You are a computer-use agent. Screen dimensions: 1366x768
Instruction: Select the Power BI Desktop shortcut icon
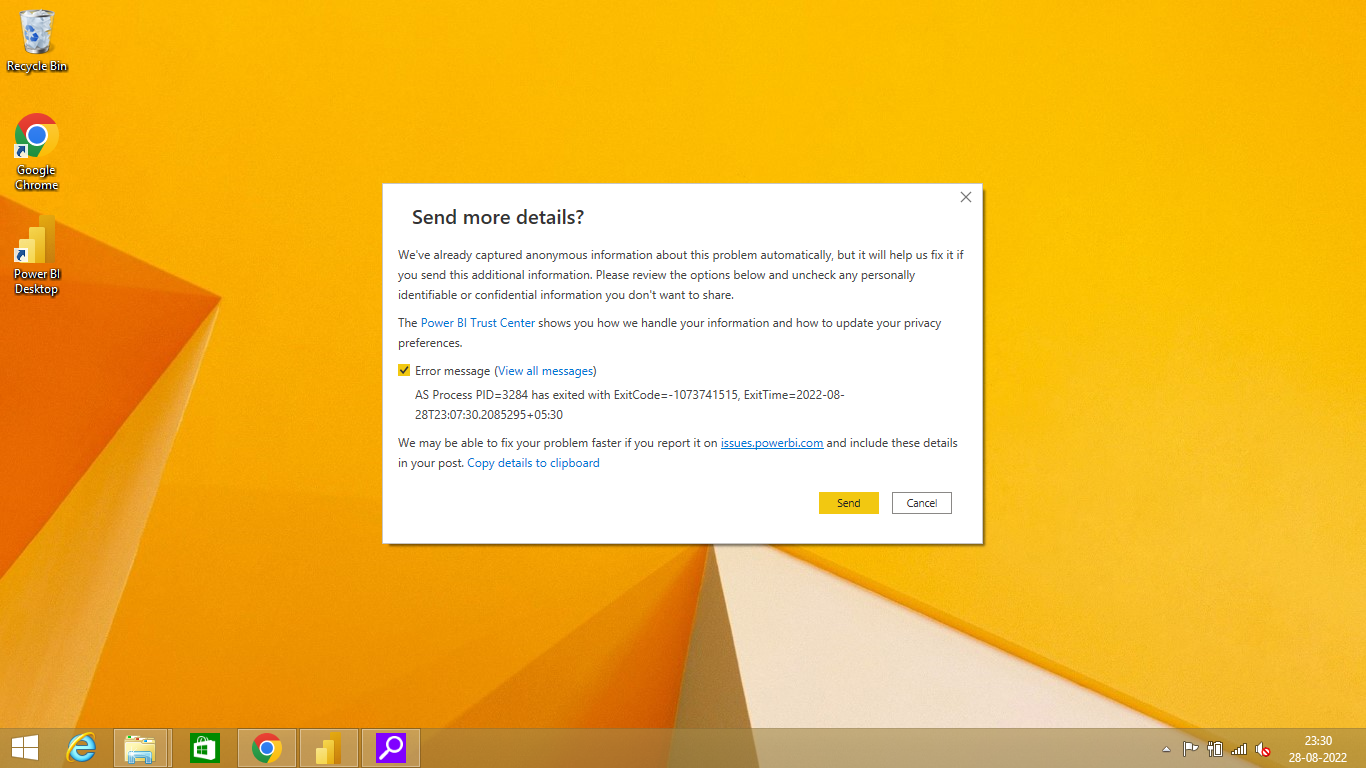tap(37, 255)
